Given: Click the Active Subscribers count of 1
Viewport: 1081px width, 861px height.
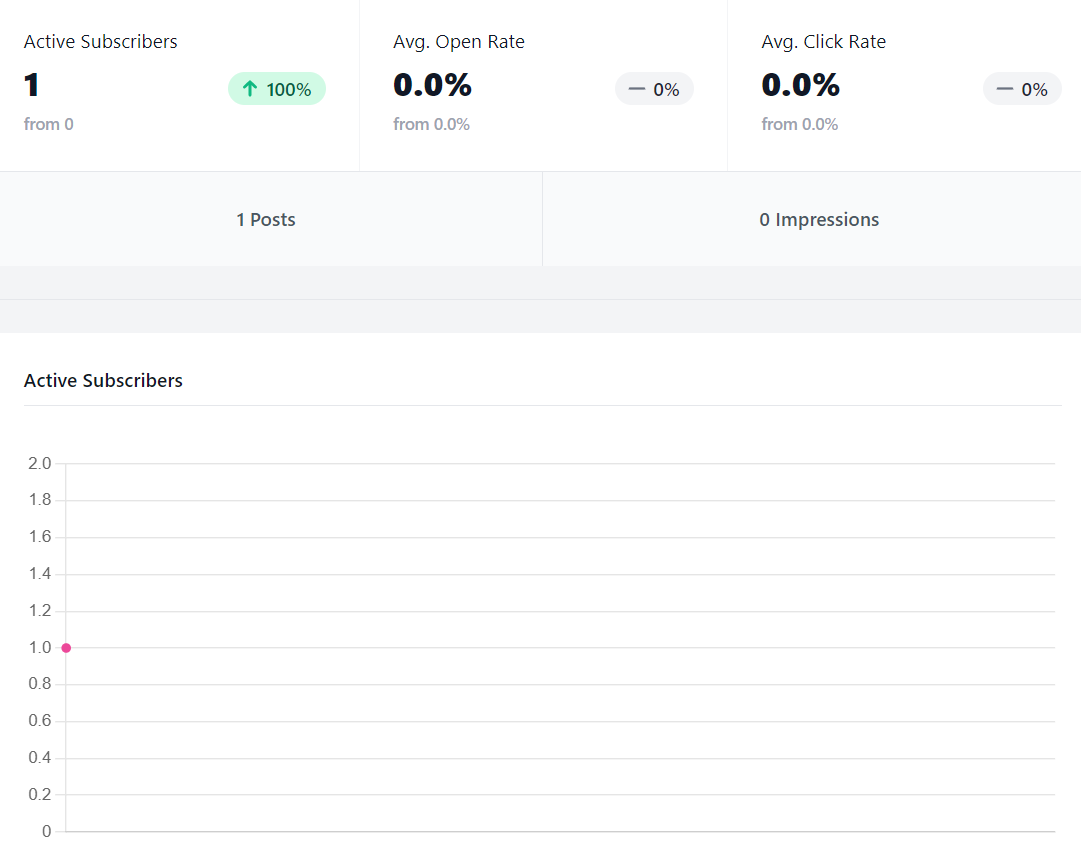Looking at the screenshot, I should [x=32, y=85].
